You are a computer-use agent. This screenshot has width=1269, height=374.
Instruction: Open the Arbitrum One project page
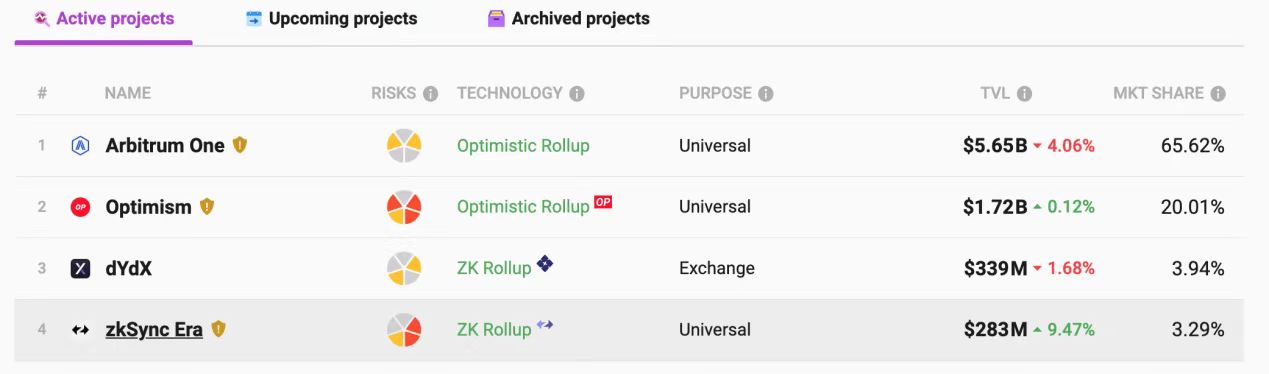[x=165, y=146]
